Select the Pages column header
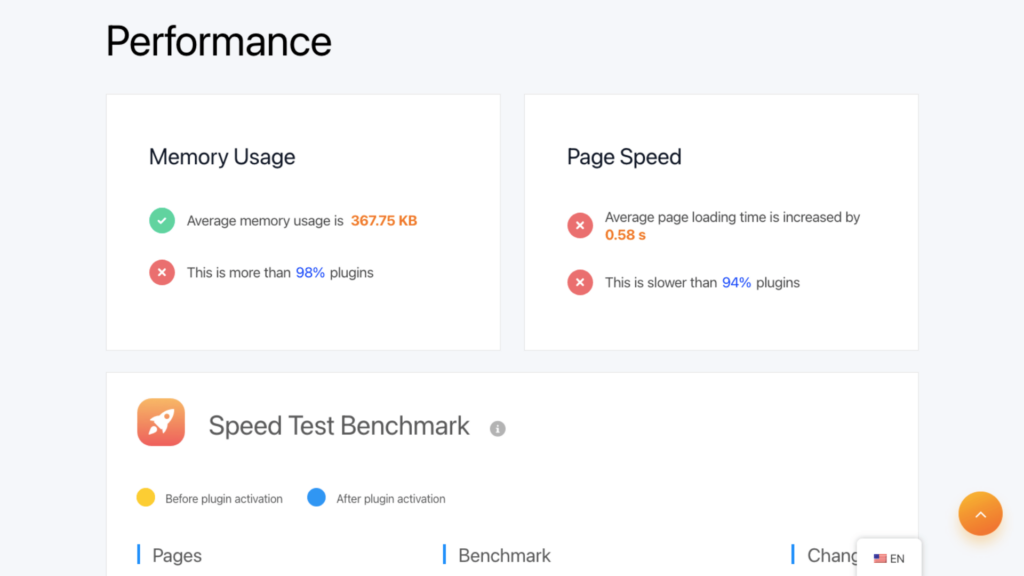Image resolution: width=1024 pixels, height=576 pixels. 177,555
